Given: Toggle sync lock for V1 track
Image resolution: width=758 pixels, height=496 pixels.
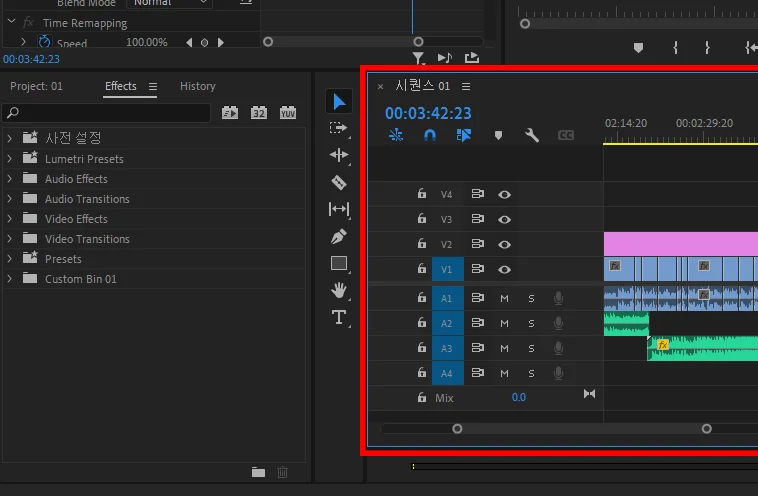Looking at the screenshot, I should click(x=478, y=268).
